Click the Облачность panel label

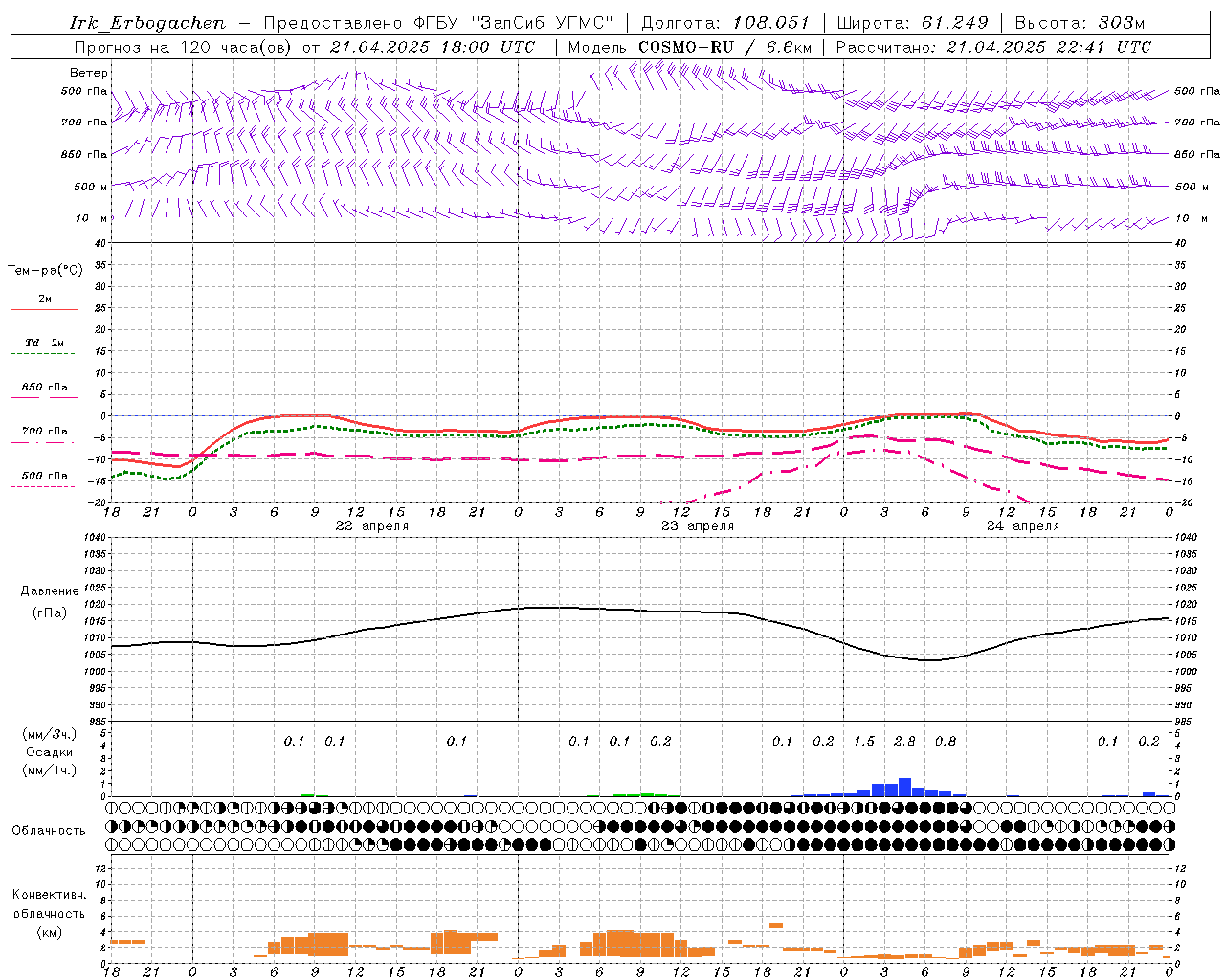click(x=49, y=830)
